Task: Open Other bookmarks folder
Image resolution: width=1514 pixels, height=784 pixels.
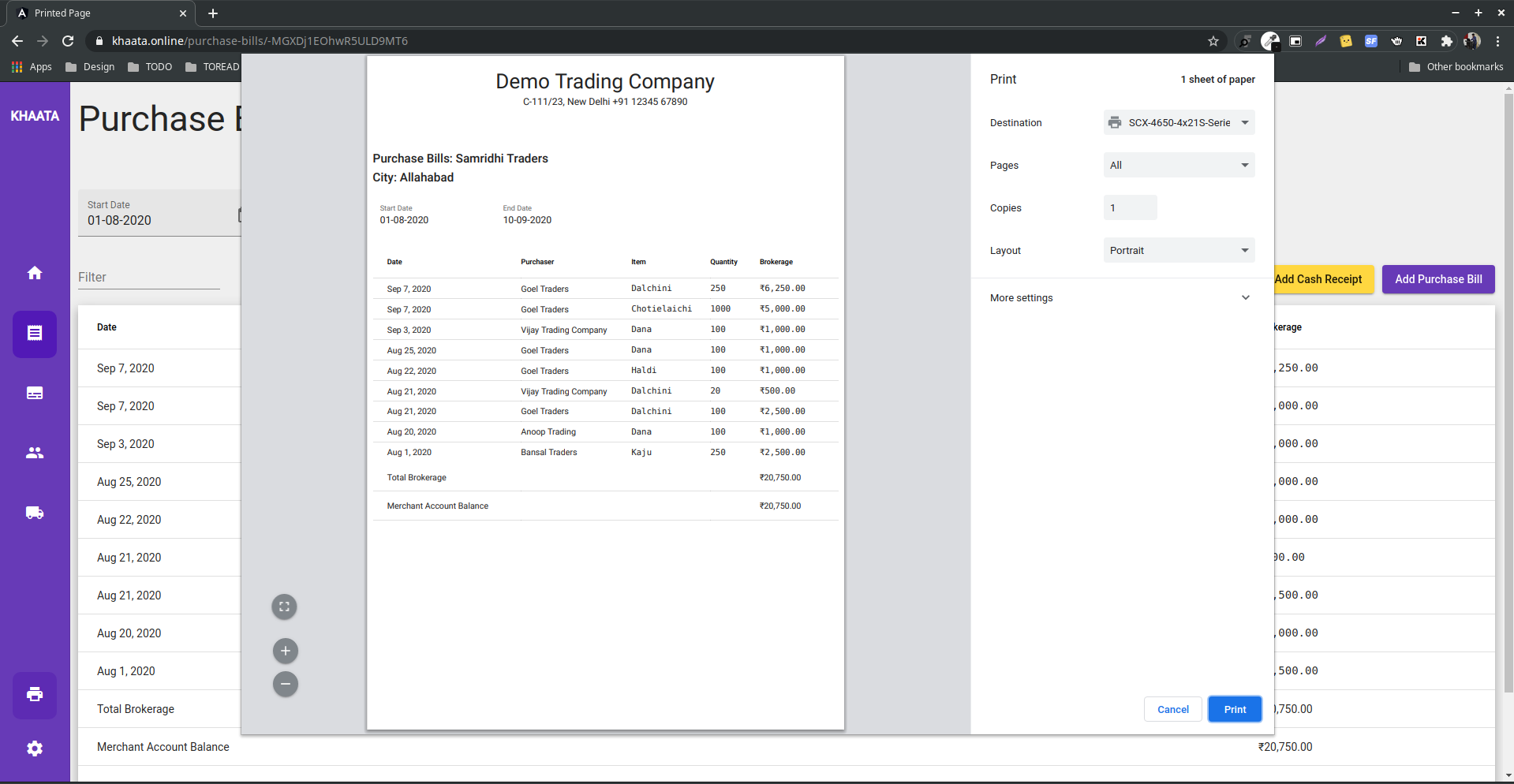Action: pyautogui.click(x=1456, y=67)
